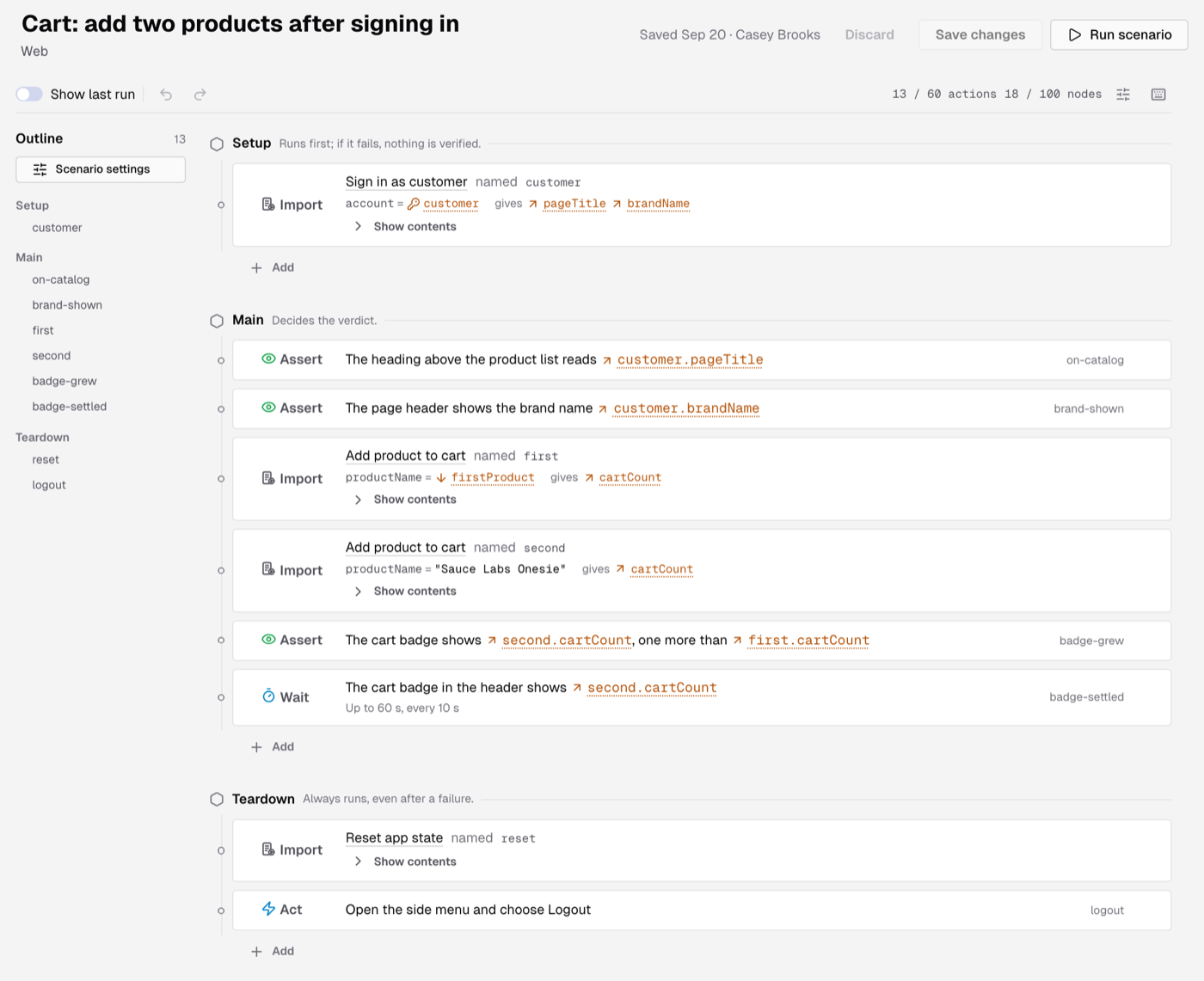1204x981 pixels.
Task: Click the Setup section hexagon icon
Action: tap(217, 144)
